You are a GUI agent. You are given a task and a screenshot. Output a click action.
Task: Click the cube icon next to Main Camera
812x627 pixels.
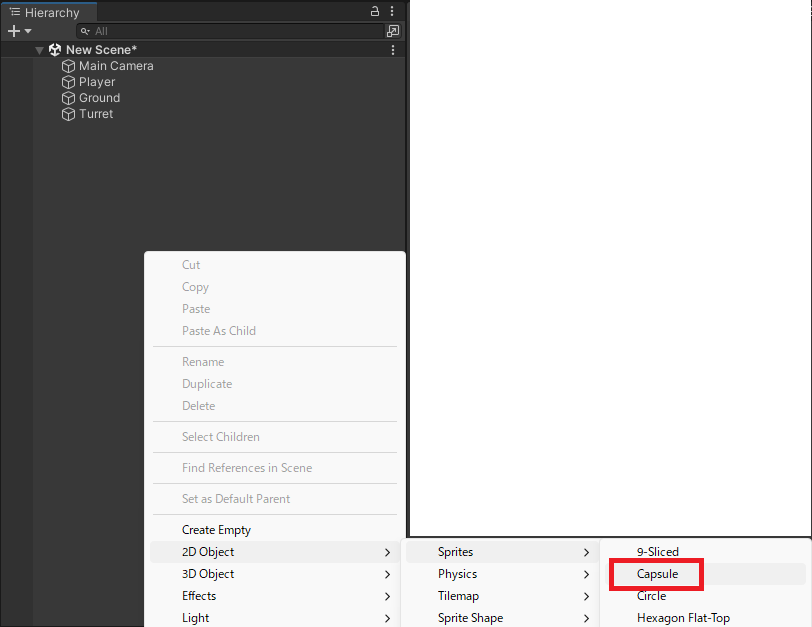(x=68, y=66)
